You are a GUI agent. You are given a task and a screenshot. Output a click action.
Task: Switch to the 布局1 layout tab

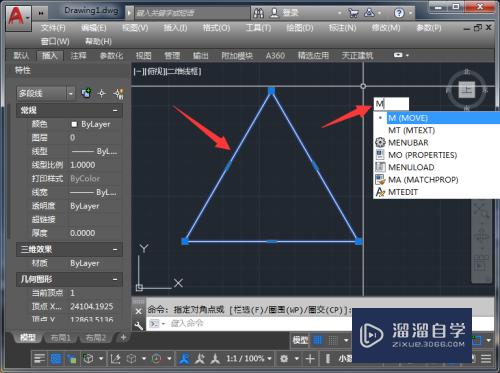(60, 338)
